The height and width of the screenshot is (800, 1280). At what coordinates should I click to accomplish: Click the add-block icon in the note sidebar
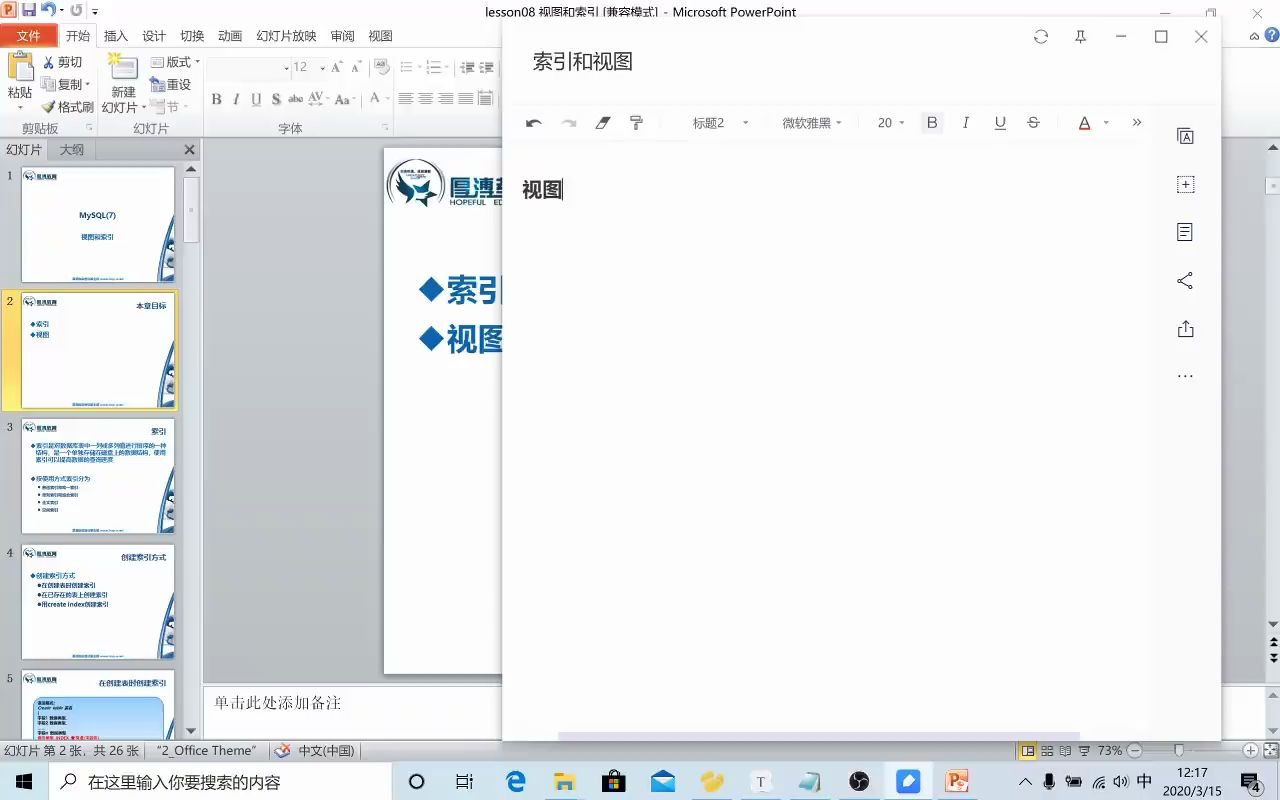pyautogui.click(x=1185, y=185)
